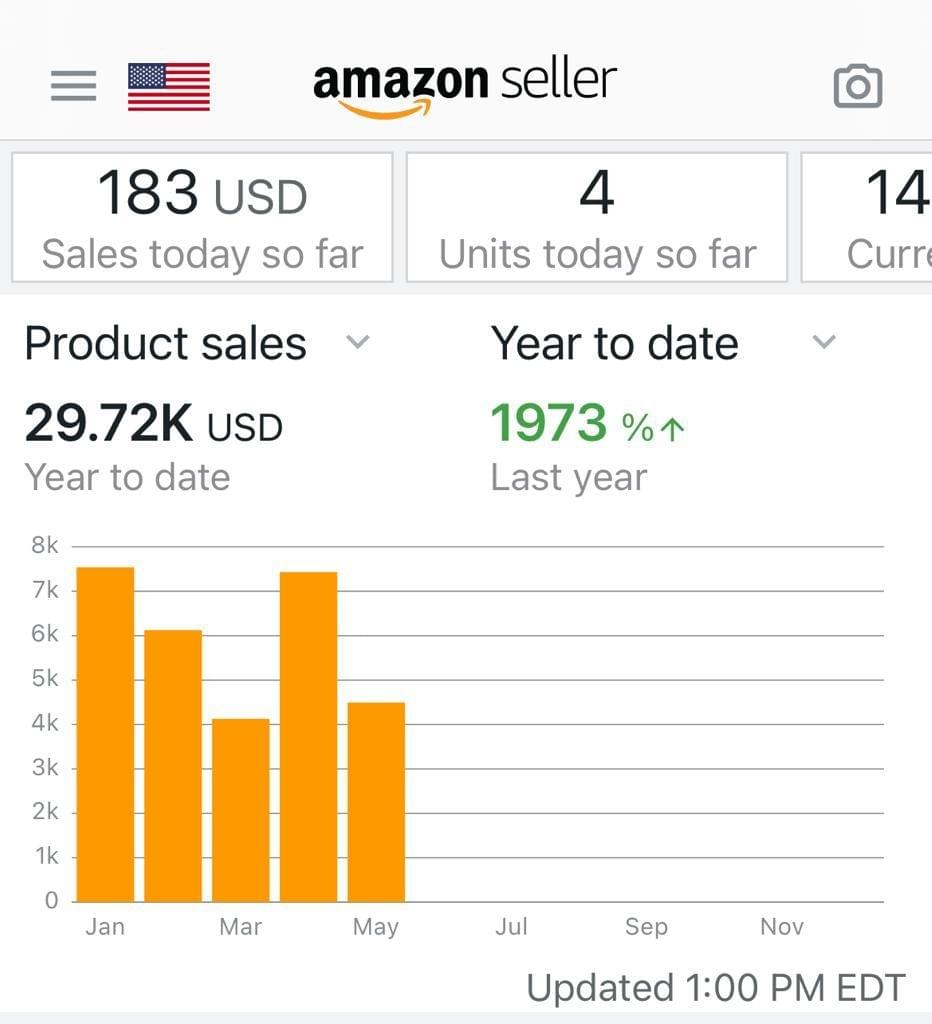This screenshot has width=932, height=1024.
Task: Select the Units today so far card
Action: point(597,216)
